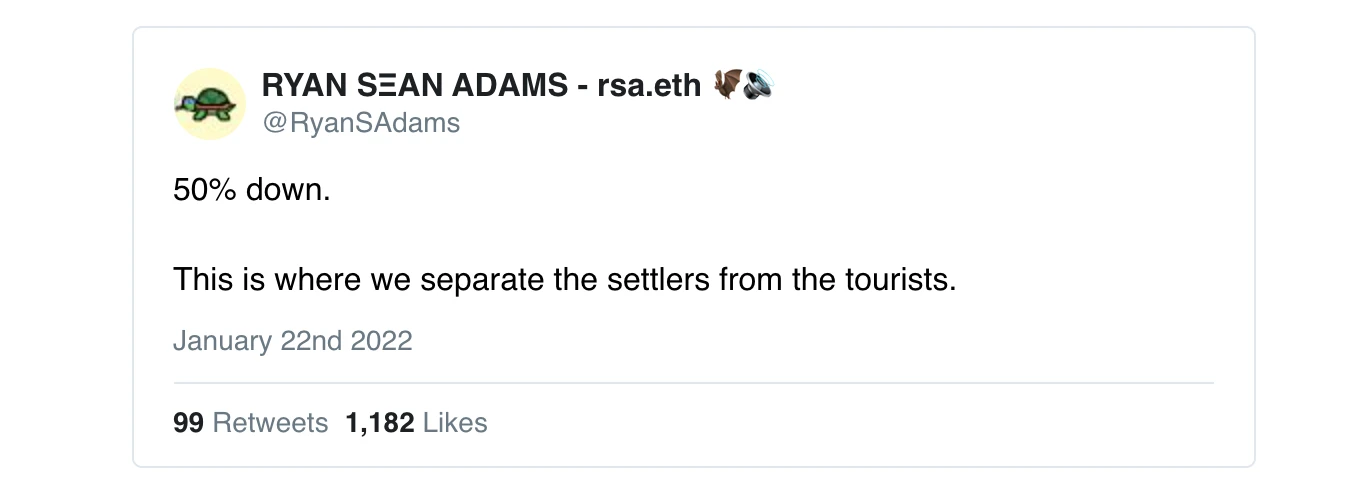Open RYAN SΞAN ADAMS display name
1360x490 pixels.
coord(414,87)
